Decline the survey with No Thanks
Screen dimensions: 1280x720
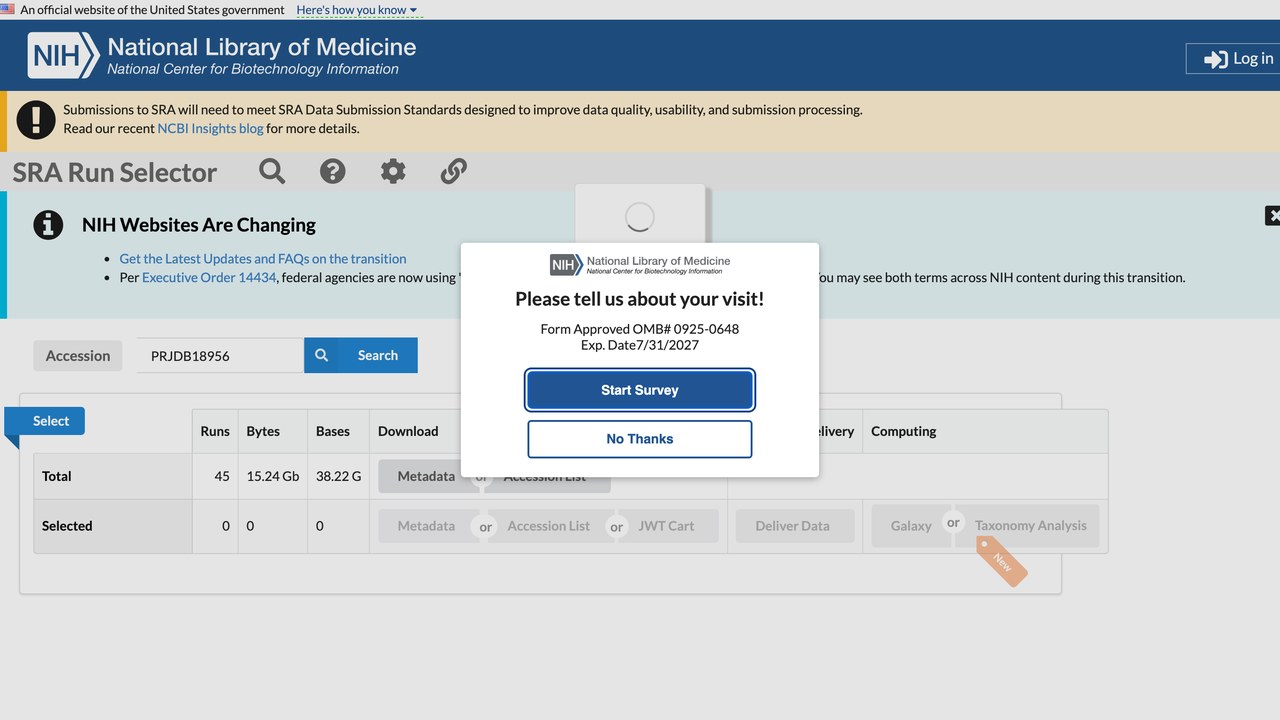tap(640, 439)
